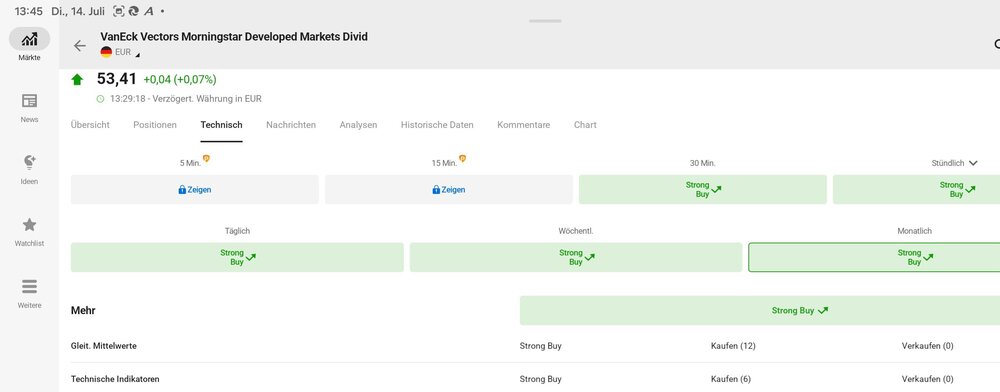Unlock the 15 Min. Zeigen button
Screen dimensions: 1000x392
448,190
